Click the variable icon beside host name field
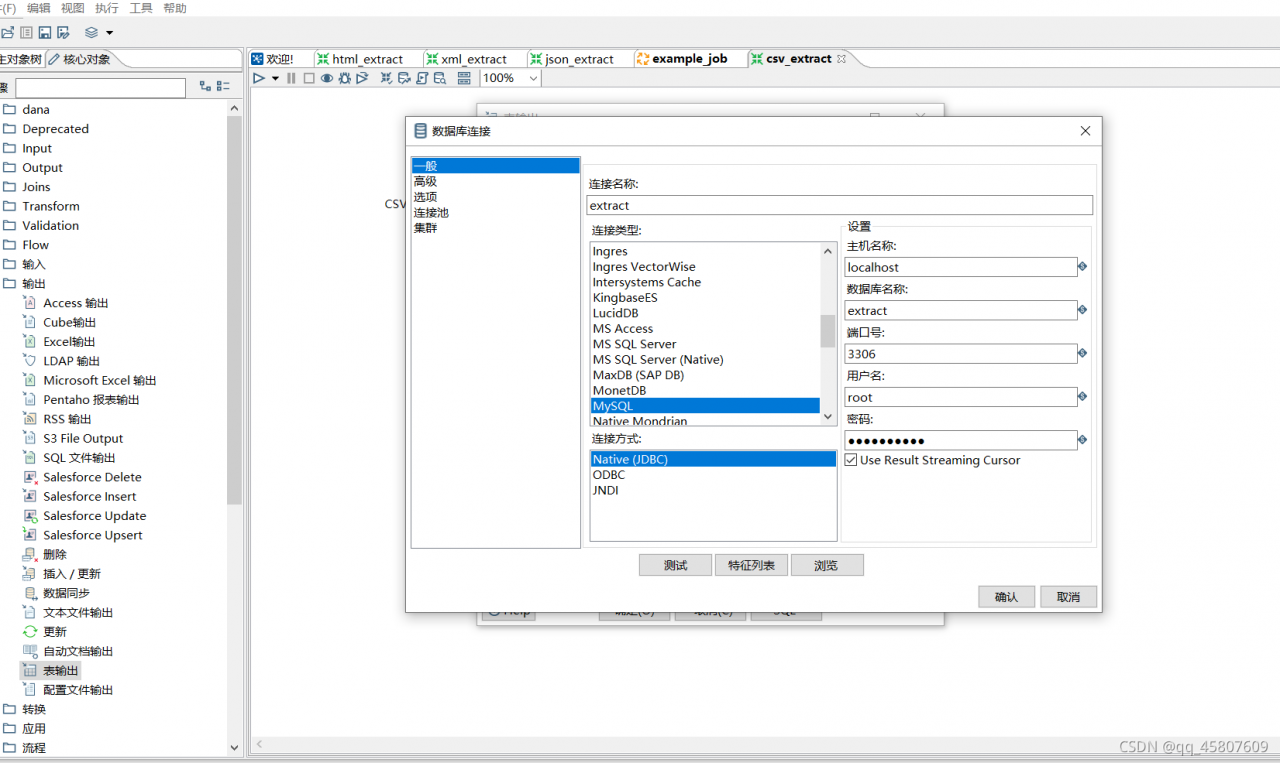This screenshot has width=1280, height=763. tap(1082, 267)
